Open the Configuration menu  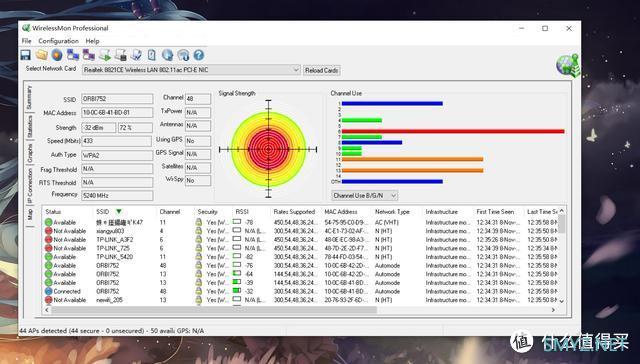coord(58,41)
